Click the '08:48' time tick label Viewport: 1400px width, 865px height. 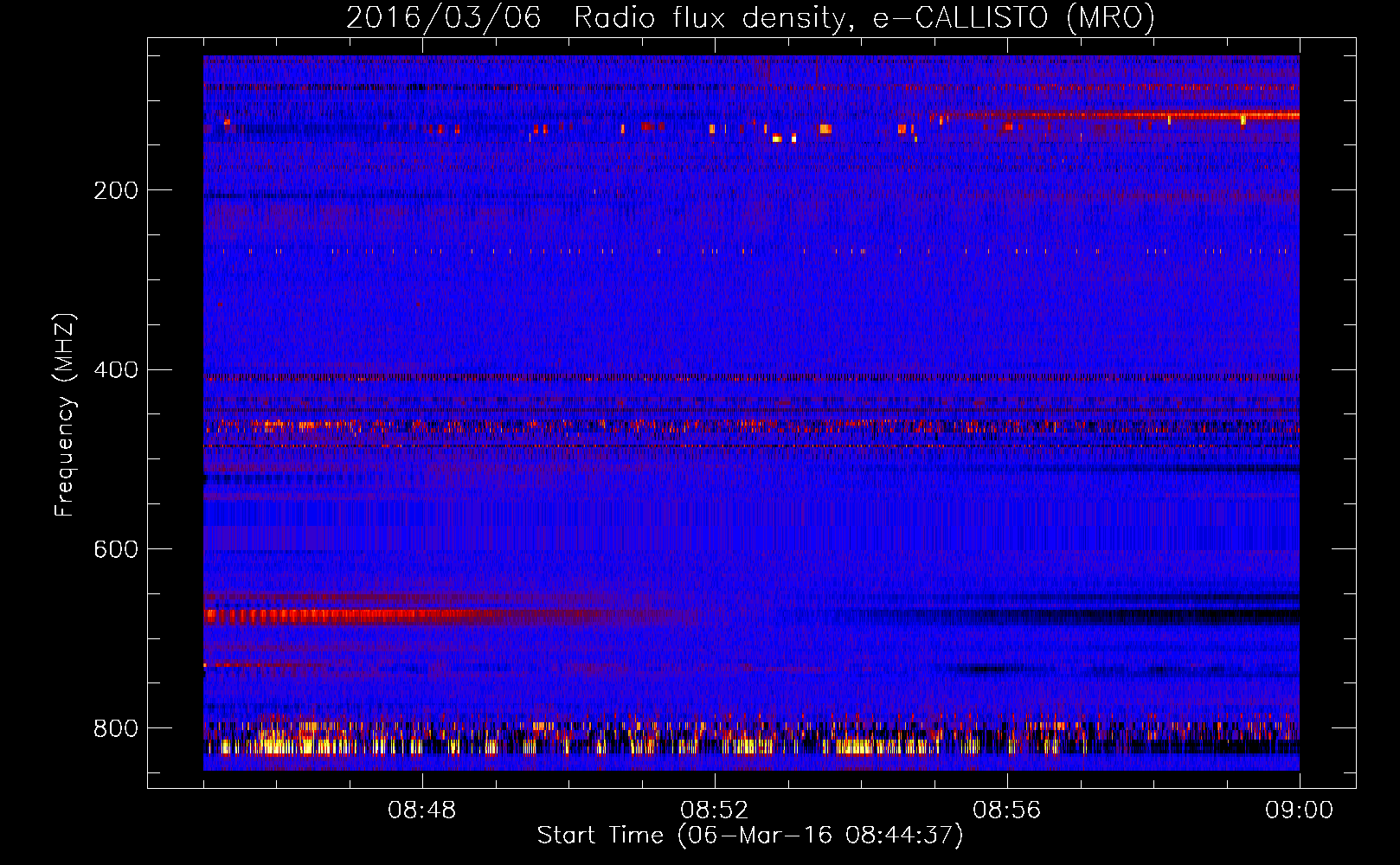[x=422, y=811]
